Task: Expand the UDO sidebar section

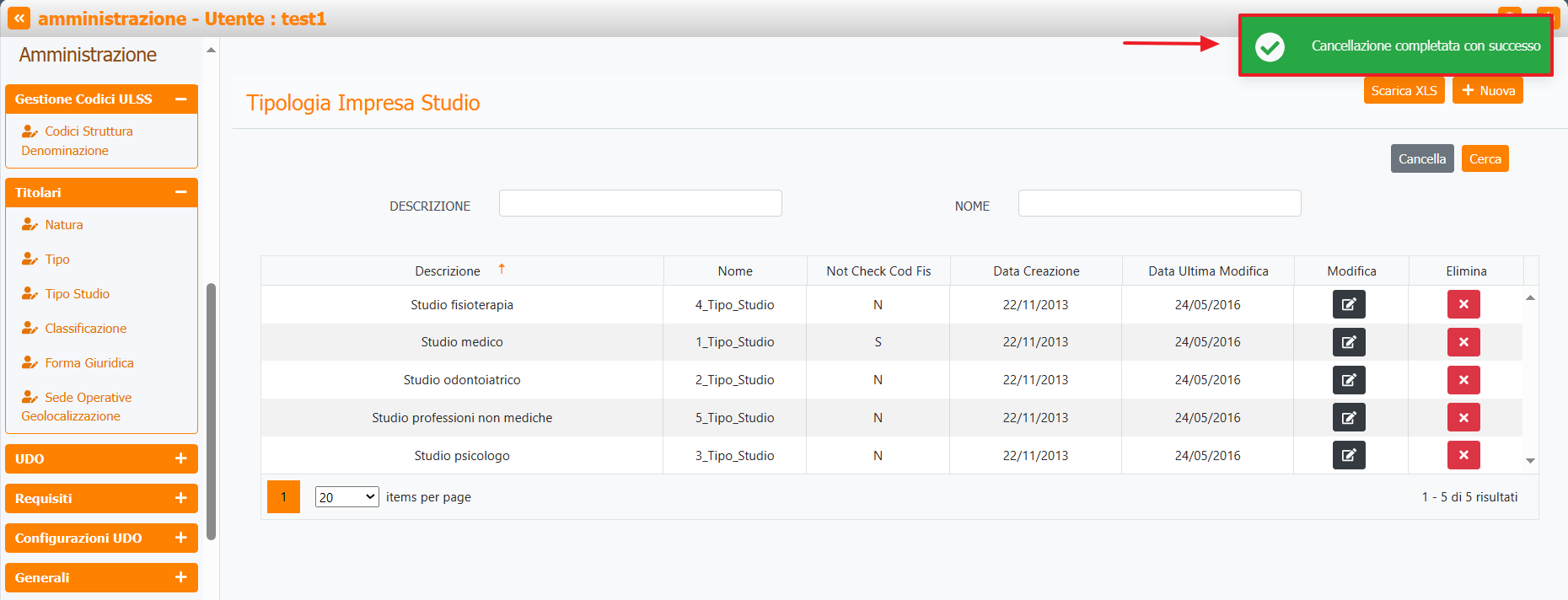Action: 180,458
